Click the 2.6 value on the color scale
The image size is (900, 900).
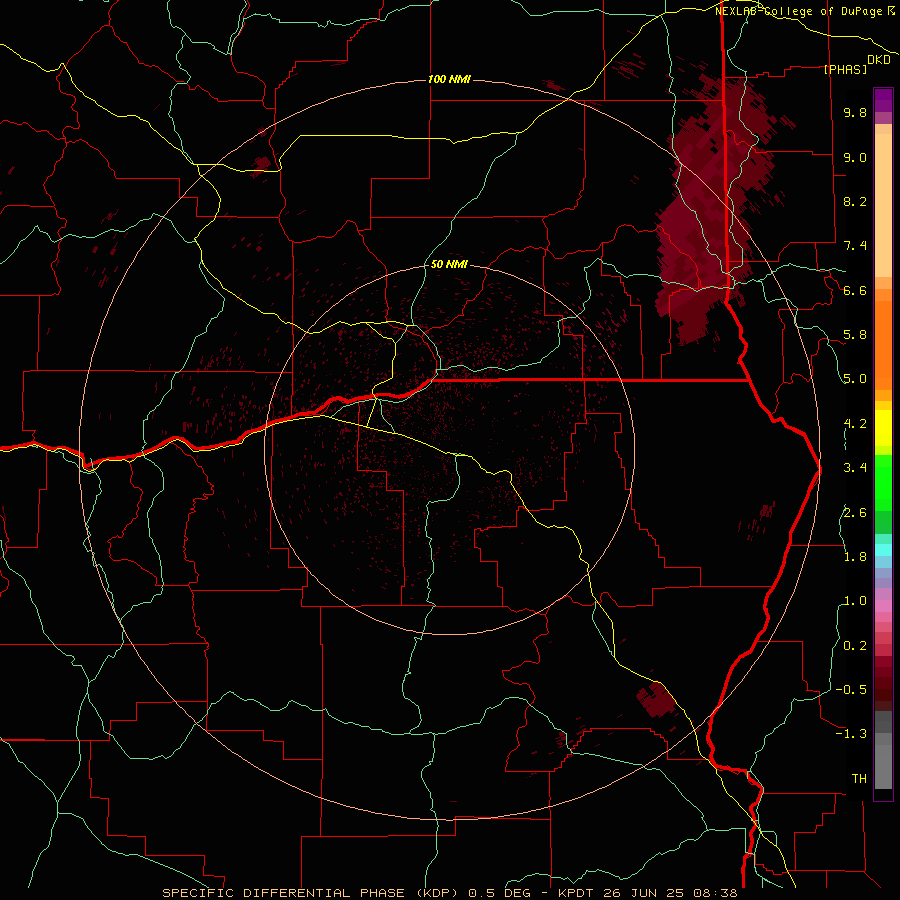[855, 513]
